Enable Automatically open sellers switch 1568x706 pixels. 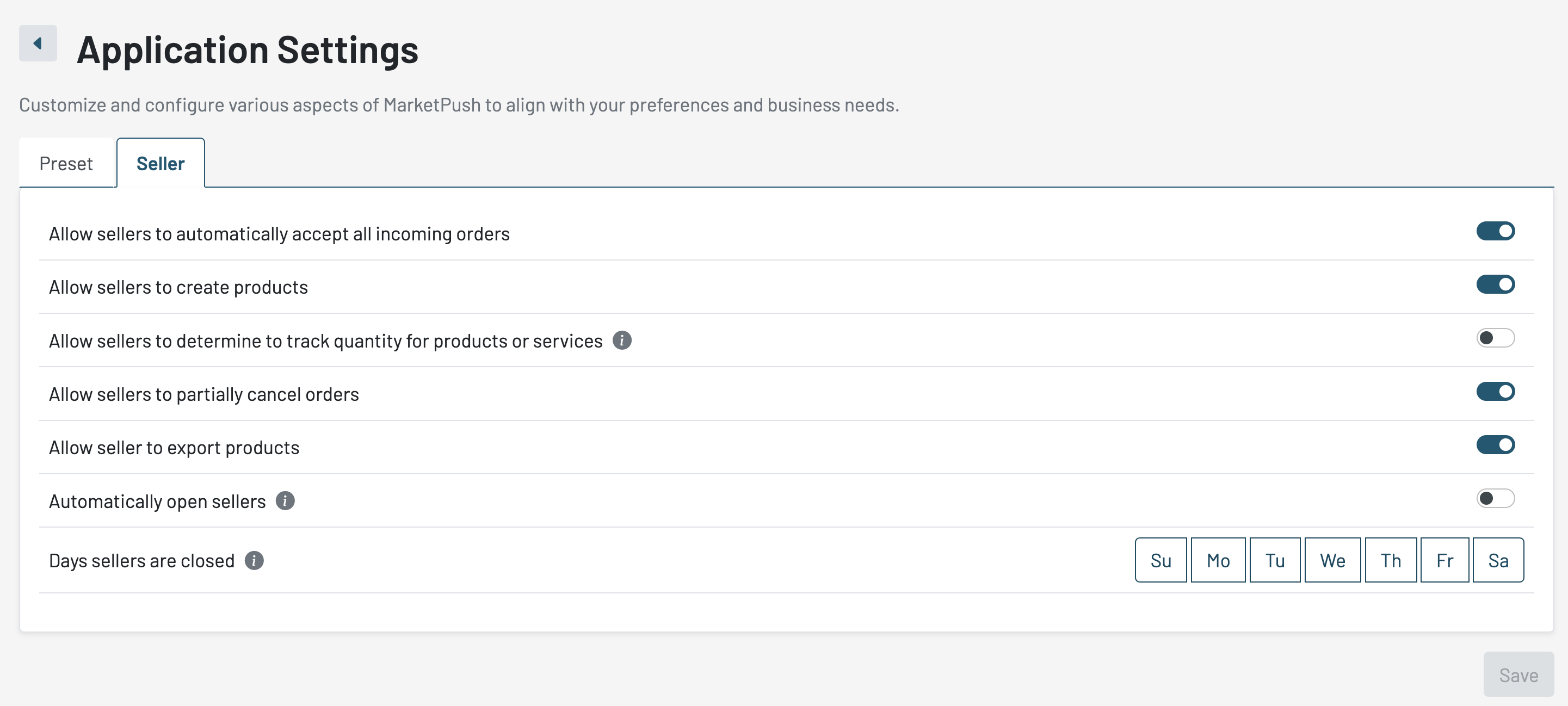coord(1495,498)
